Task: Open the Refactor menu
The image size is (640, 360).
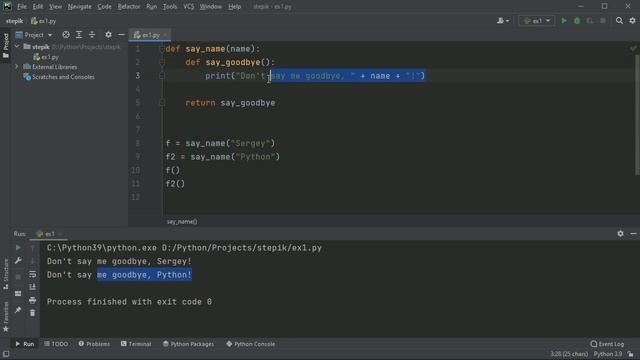Action: (x=129, y=7)
